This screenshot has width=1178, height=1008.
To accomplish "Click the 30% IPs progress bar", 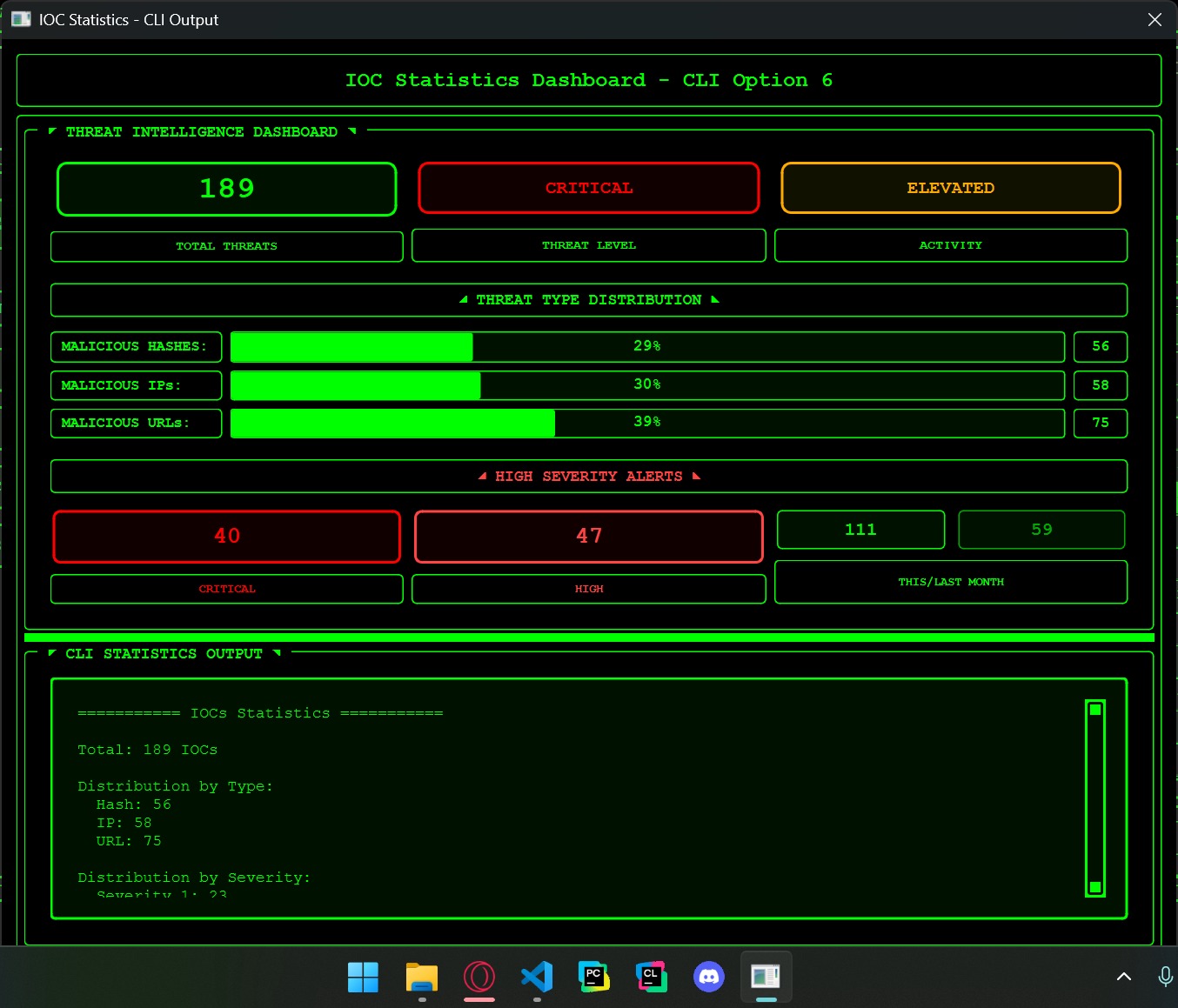I will tap(647, 384).
